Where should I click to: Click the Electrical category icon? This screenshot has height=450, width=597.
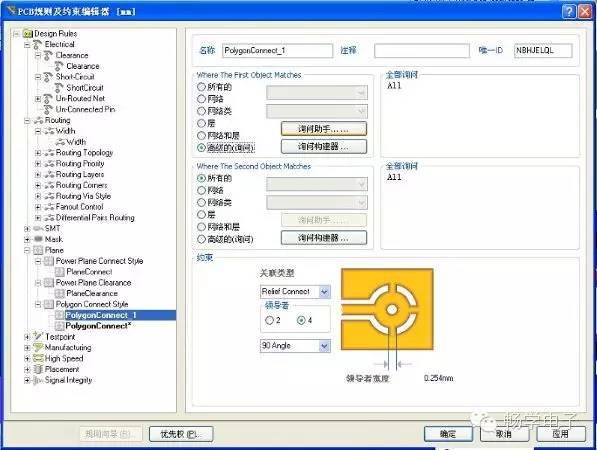pyautogui.click(x=37, y=45)
